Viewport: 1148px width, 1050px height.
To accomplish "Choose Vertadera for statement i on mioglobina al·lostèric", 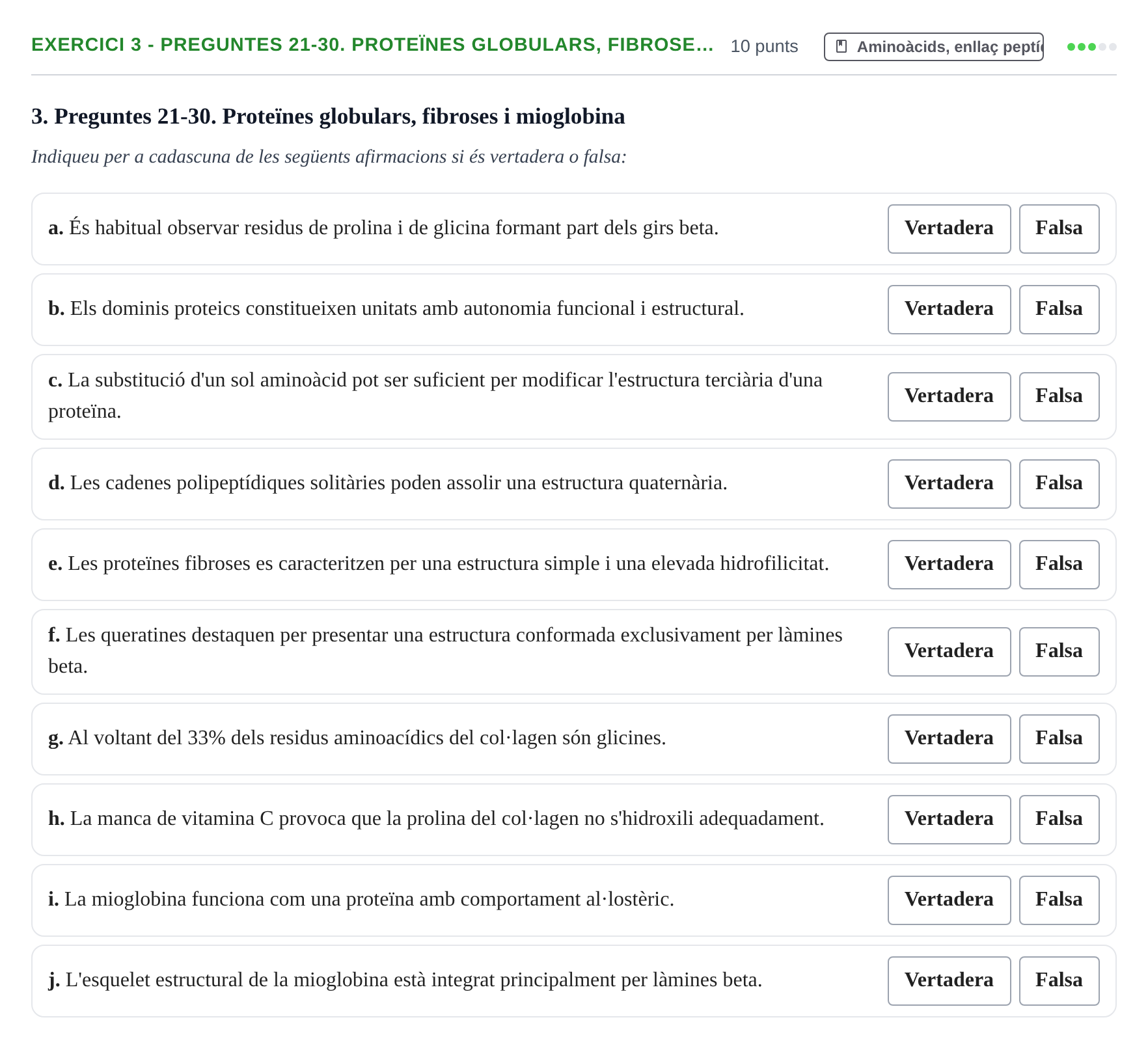I will point(949,900).
